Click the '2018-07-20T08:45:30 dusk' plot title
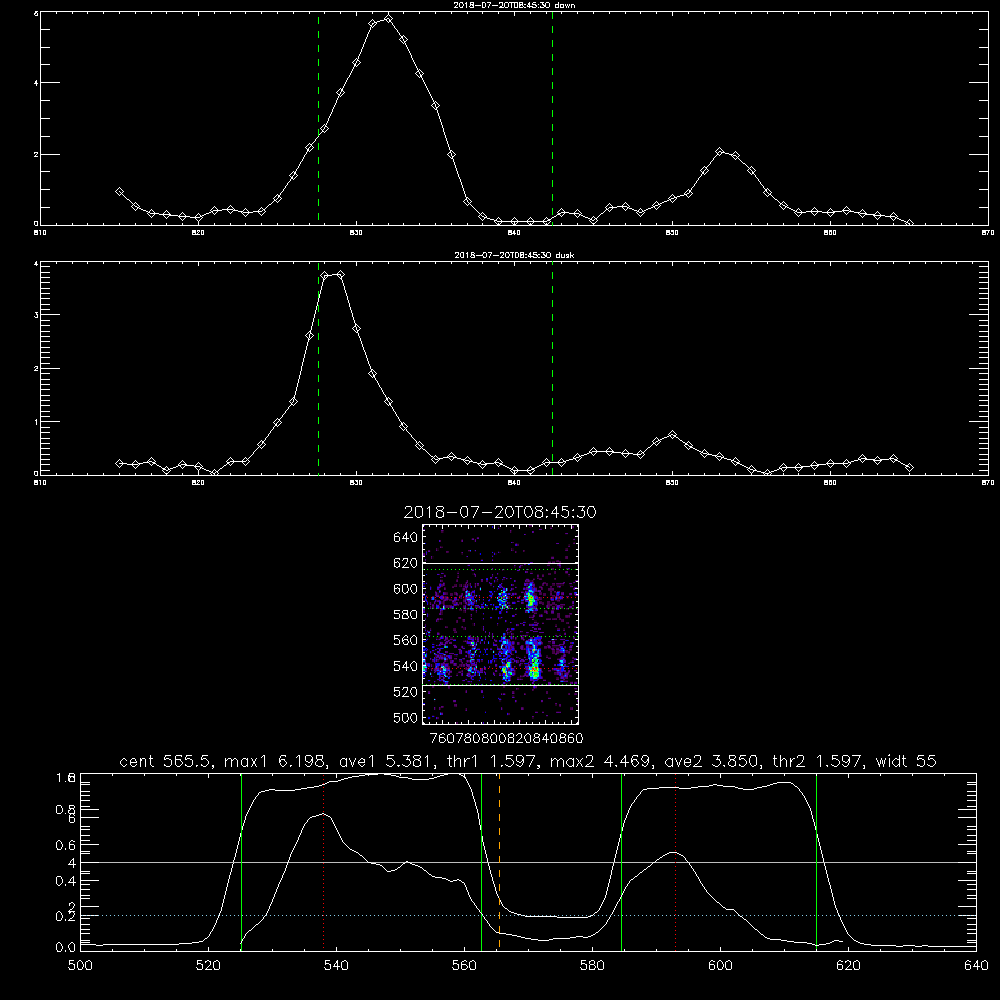The width and height of the screenshot is (1000, 1000). pyautogui.click(x=514, y=255)
